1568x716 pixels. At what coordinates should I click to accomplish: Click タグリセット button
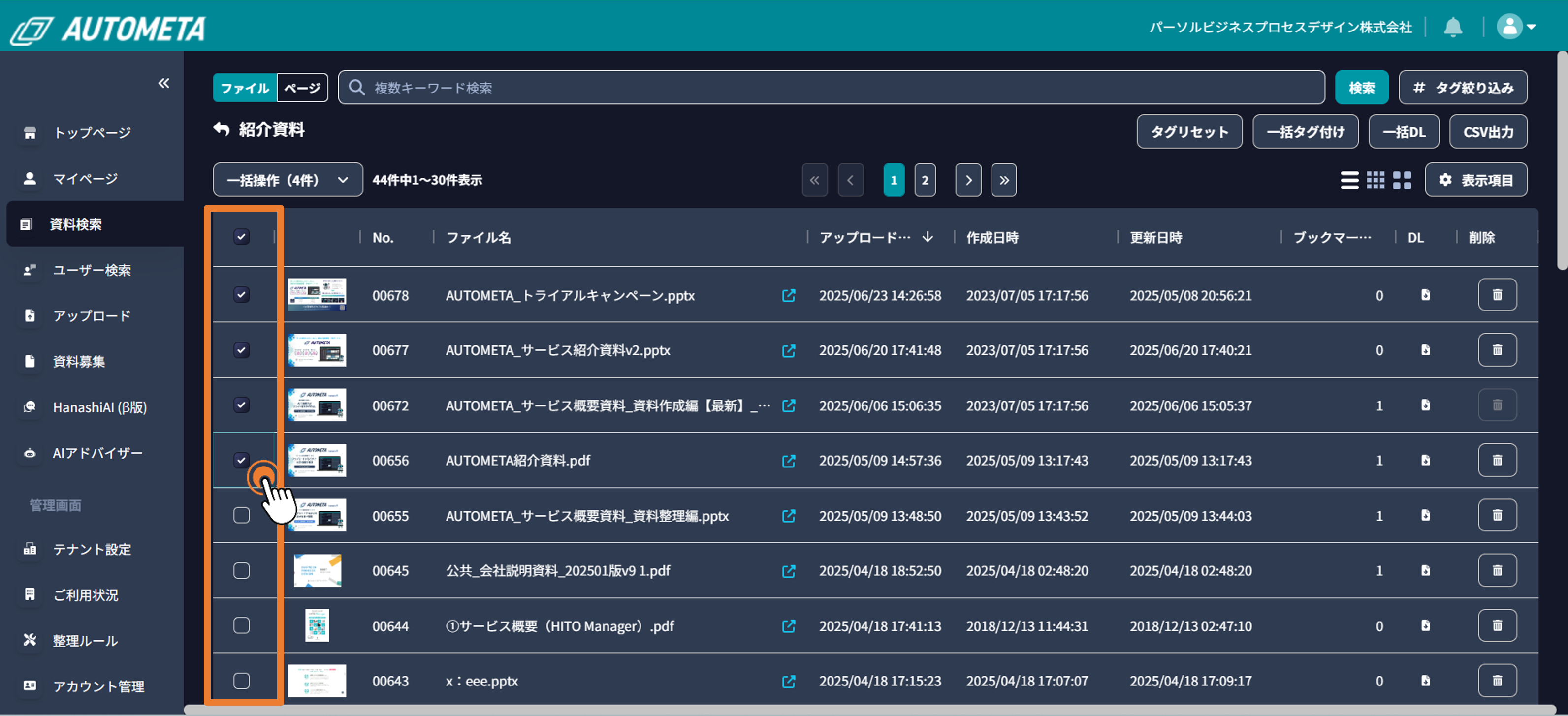click(1189, 131)
